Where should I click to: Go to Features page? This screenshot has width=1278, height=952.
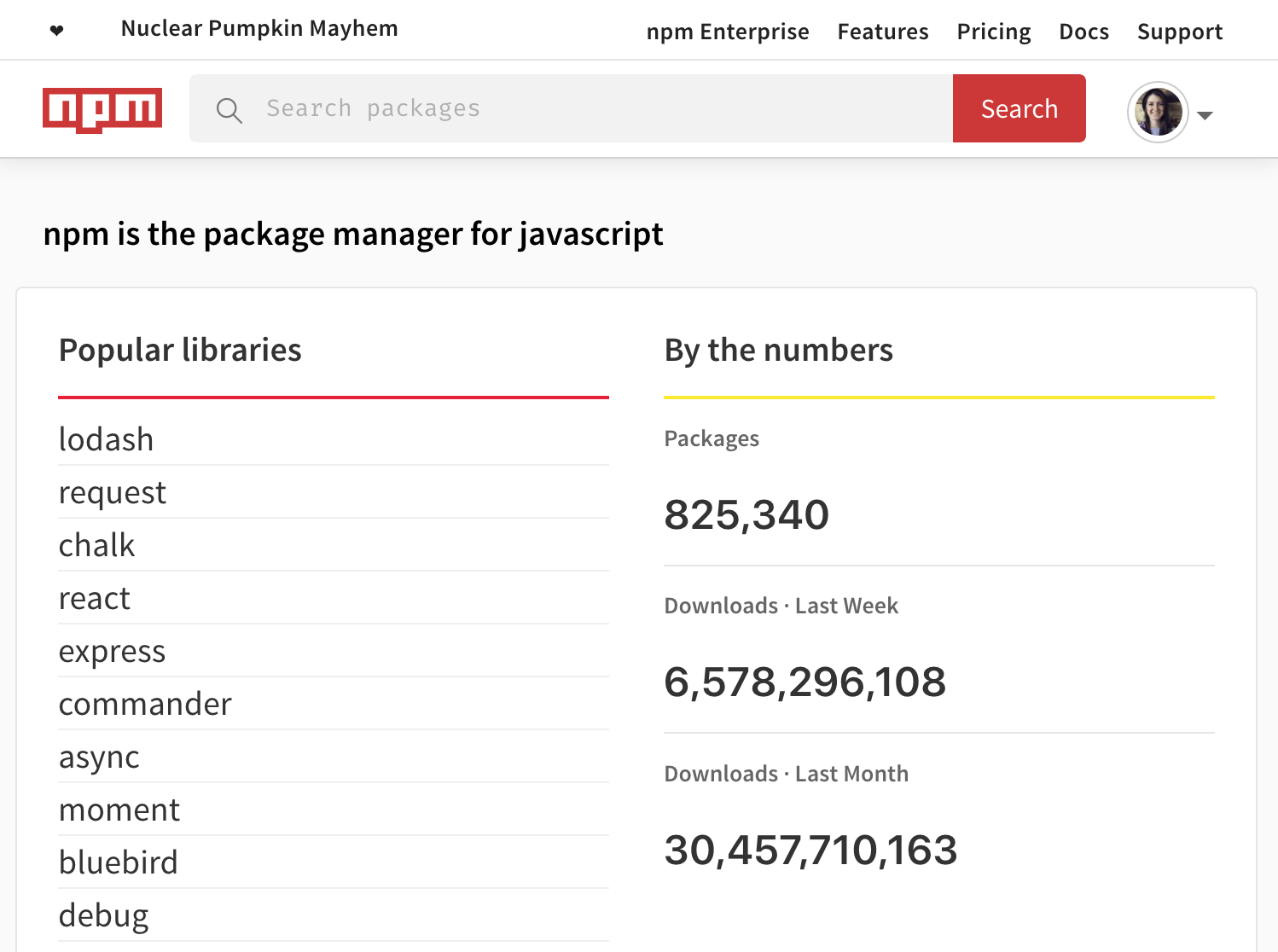point(883,32)
